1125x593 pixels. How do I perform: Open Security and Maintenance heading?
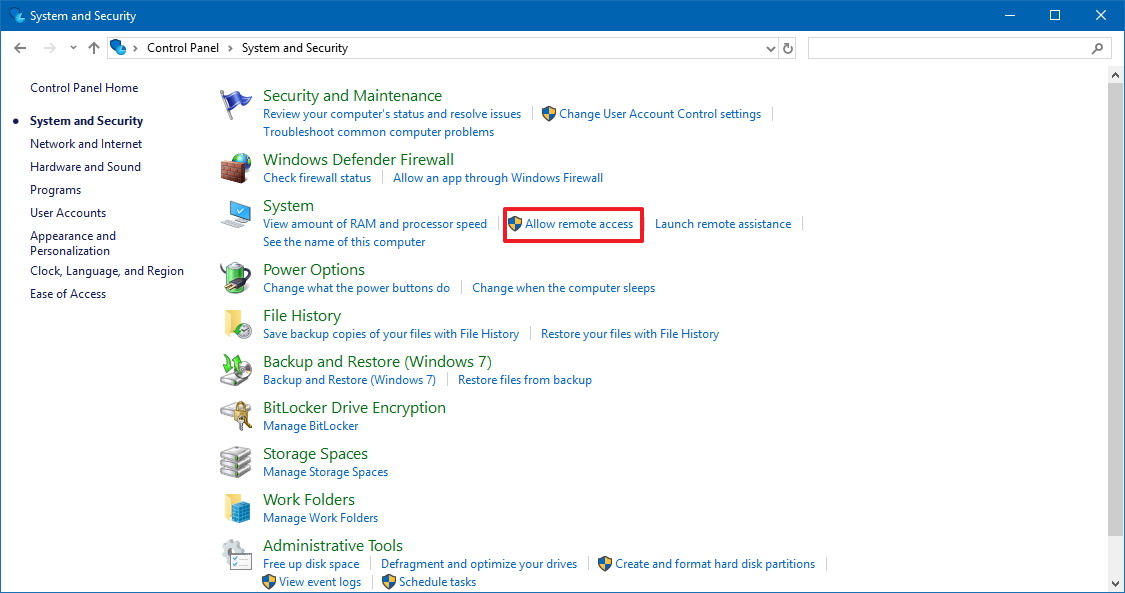(352, 95)
